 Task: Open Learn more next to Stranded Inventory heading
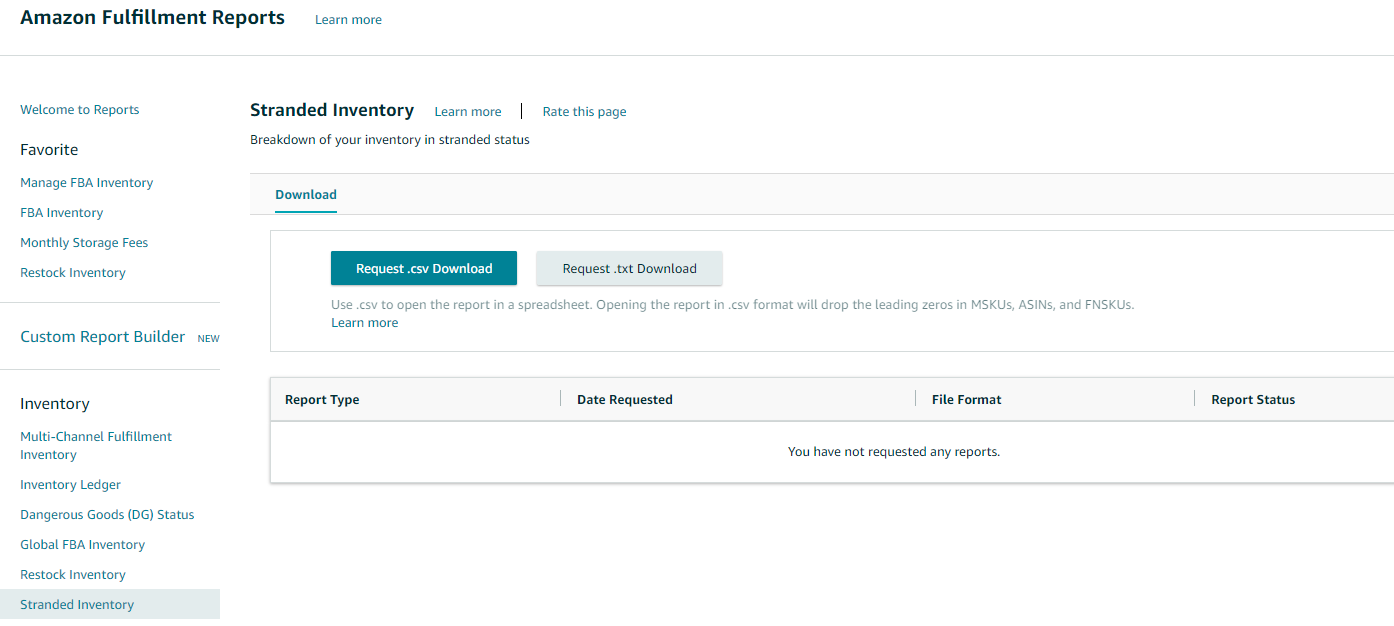tap(468, 112)
